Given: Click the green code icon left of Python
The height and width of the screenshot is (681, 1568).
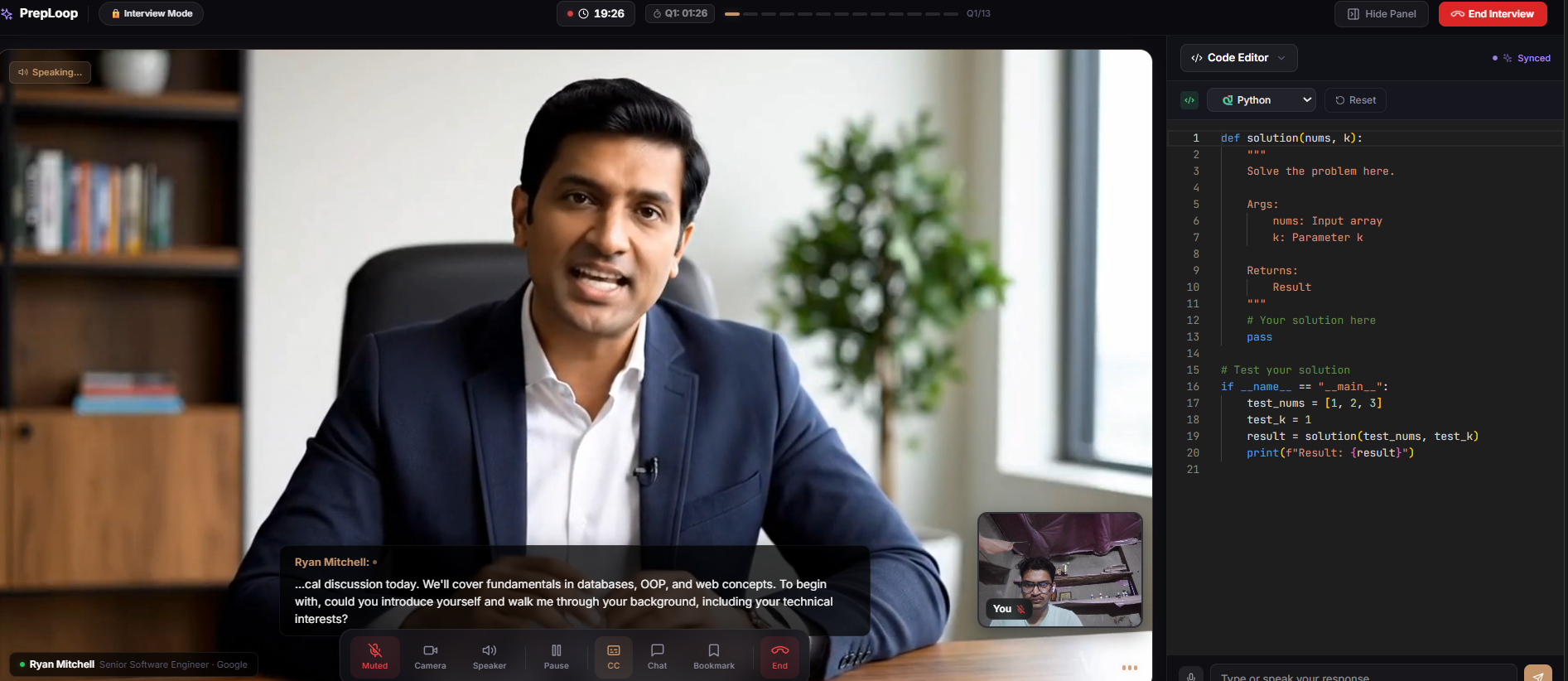Looking at the screenshot, I should (1189, 100).
